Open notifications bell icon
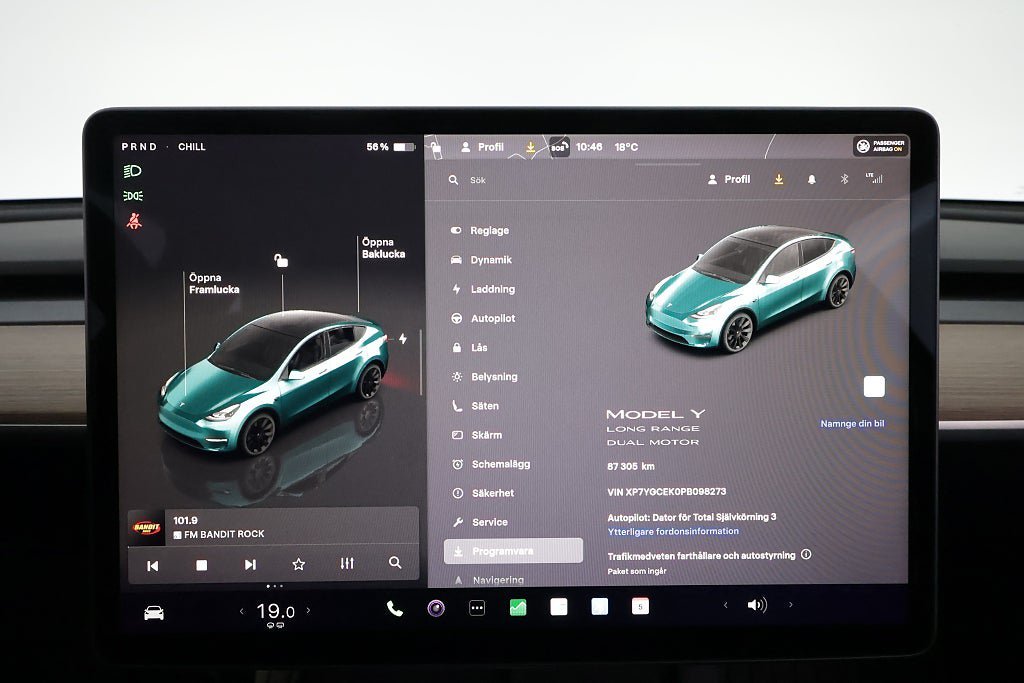The image size is (1024, 683). click(812, 179)
